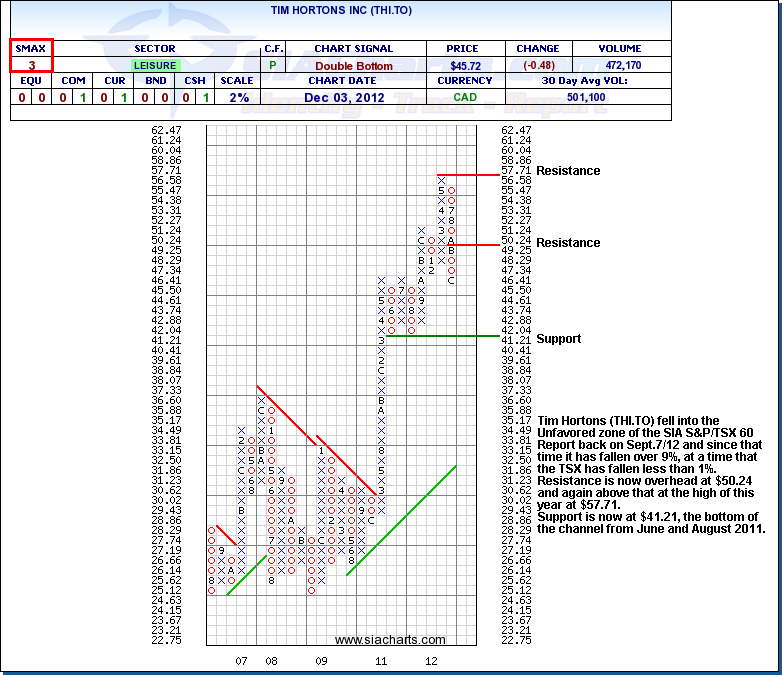This screenshot has width=782, height=675.
Task: Click the (-0.48) change value
Action: click(x=537, y=66)
